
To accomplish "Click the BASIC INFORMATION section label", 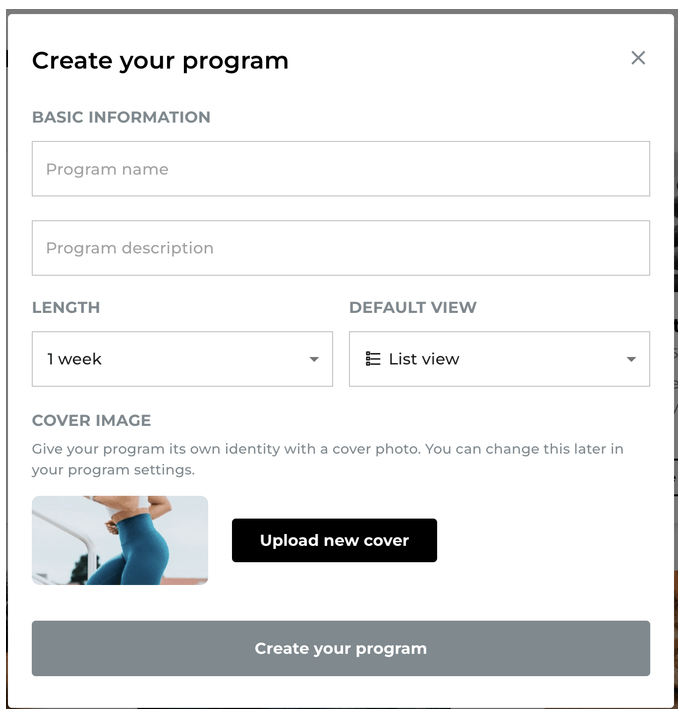I will click(x=121, y=117).
